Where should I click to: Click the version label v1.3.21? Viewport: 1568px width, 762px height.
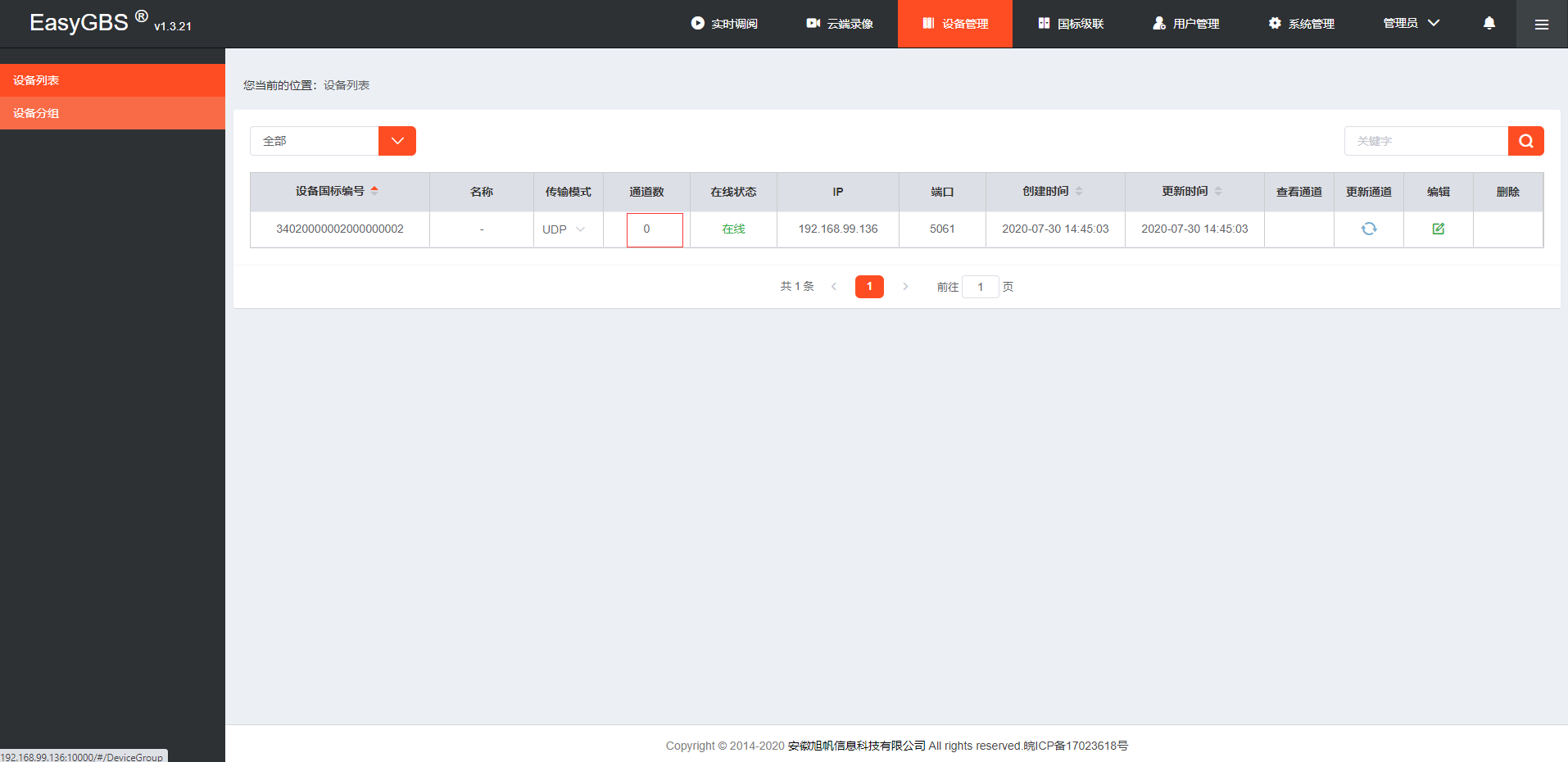173,26
